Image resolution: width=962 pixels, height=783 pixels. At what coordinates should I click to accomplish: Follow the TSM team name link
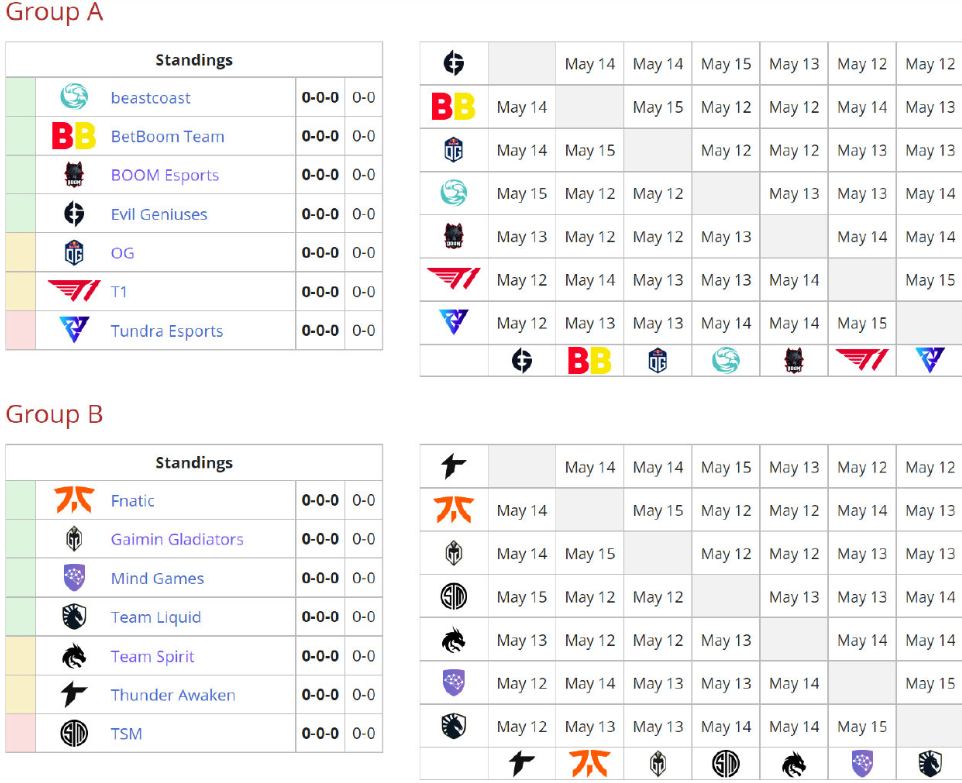click(x=126, y=734)
